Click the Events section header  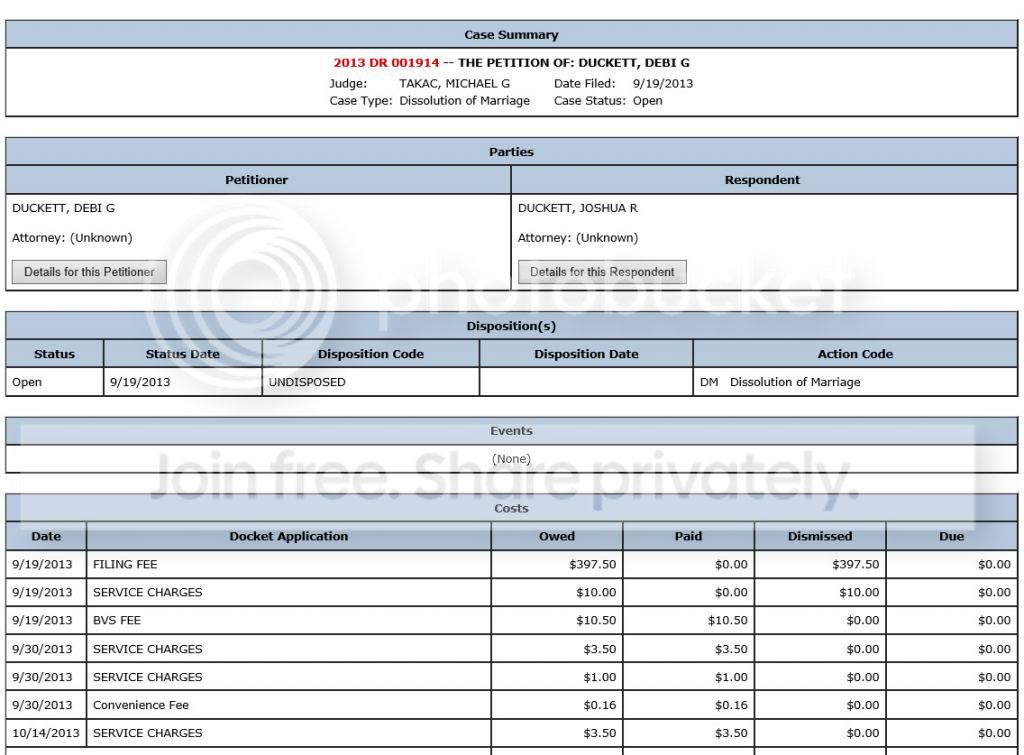click(x=511, y=431)
